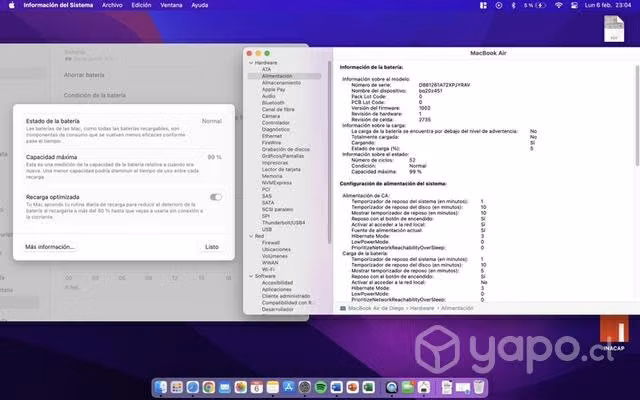Open PowerPoint from the dock
This screenshot has width=640, height=400.
tap(353, 387)
